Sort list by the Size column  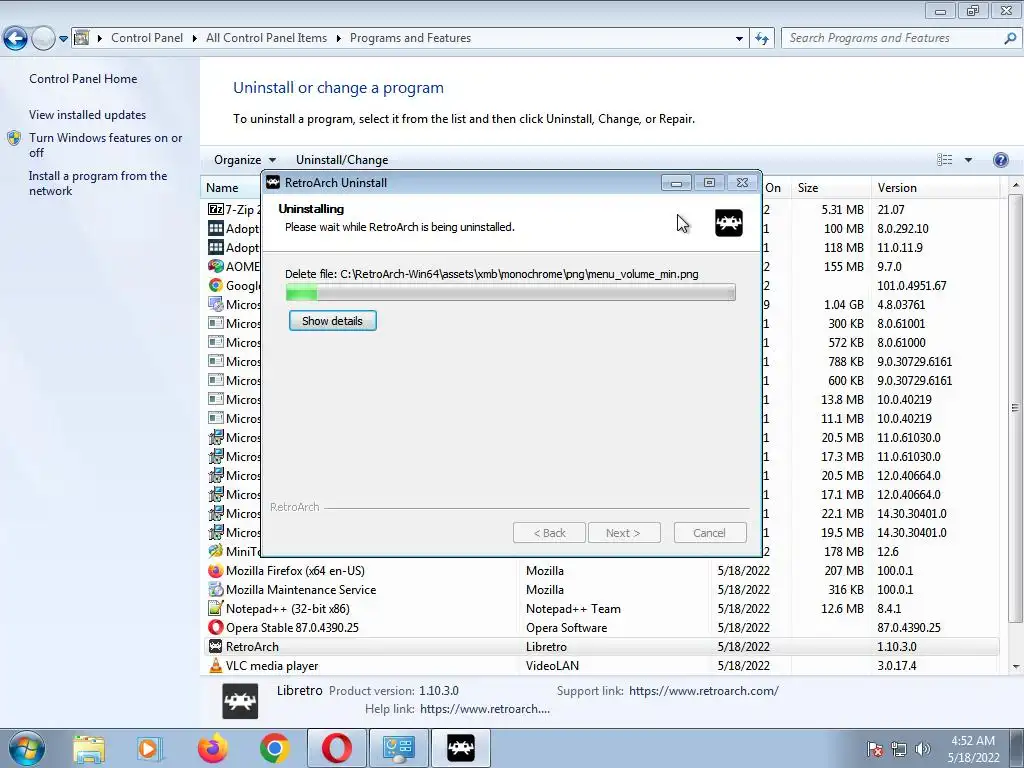pos(831,187)
